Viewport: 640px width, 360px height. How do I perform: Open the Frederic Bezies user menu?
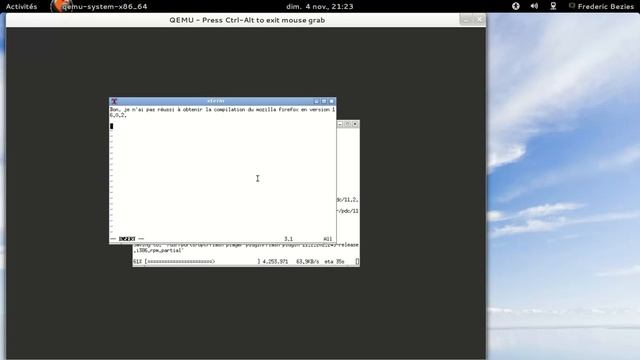[x=602, y=6]
